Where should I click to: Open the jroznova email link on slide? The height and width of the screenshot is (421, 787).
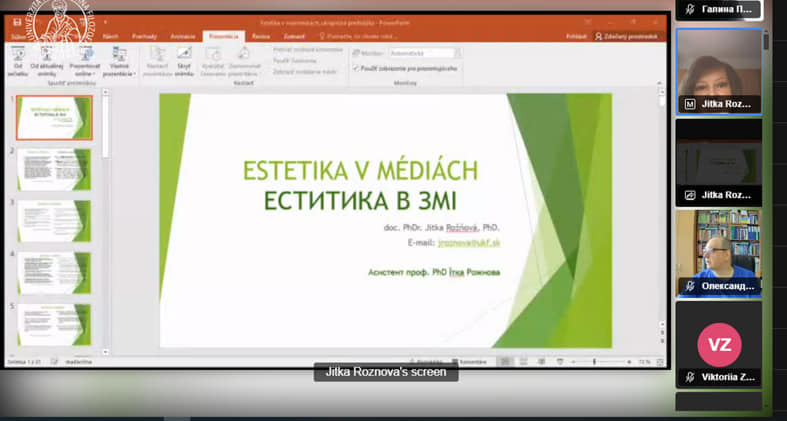click(x=469, y=242)
